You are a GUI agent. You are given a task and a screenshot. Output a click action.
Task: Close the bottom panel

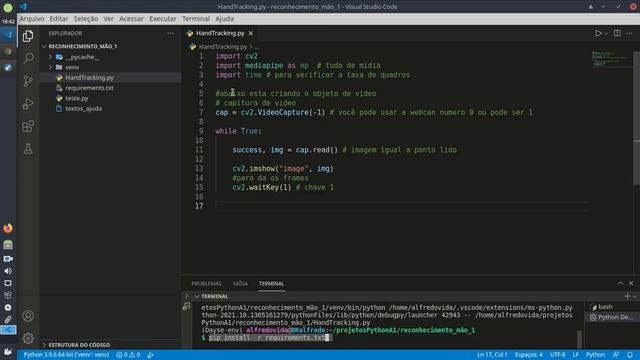point(631,283)
